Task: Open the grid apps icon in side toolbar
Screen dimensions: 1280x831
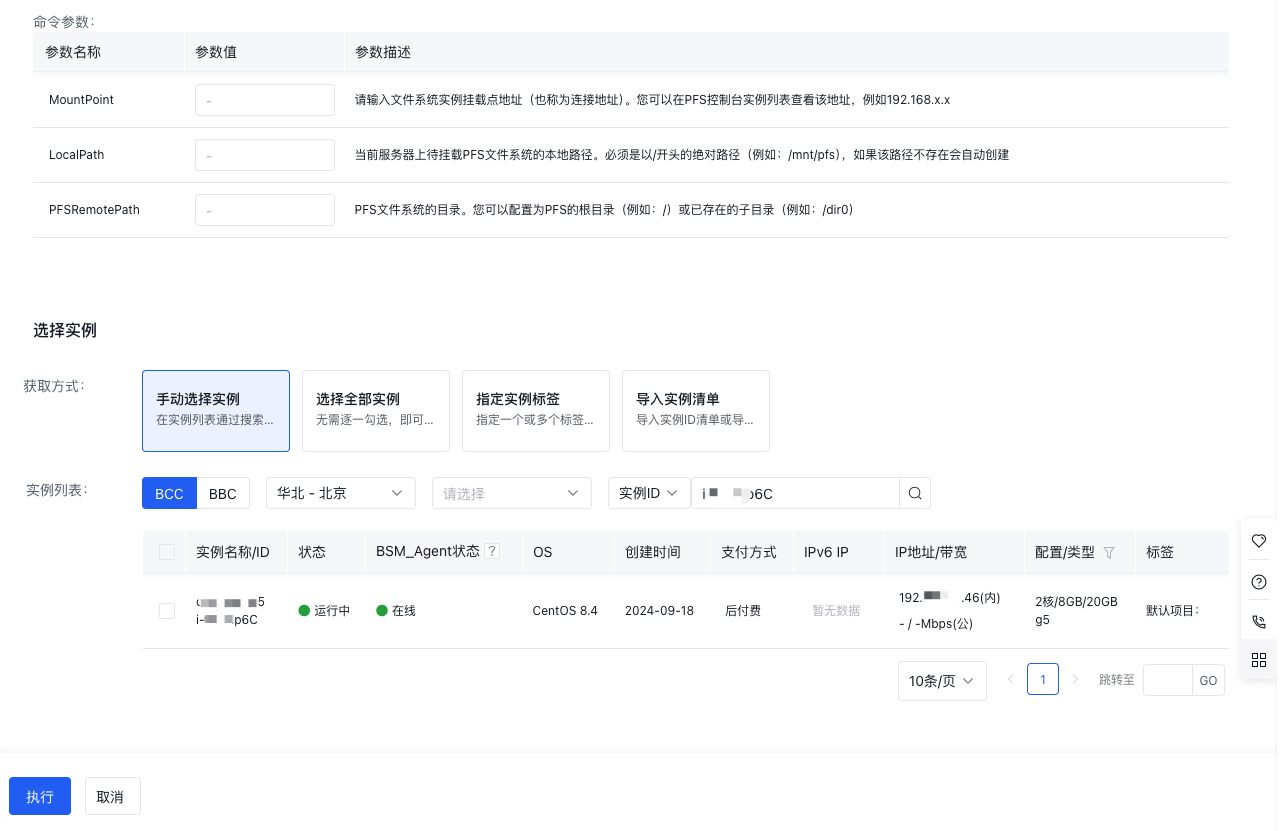Action: (x=1259, y=660)
